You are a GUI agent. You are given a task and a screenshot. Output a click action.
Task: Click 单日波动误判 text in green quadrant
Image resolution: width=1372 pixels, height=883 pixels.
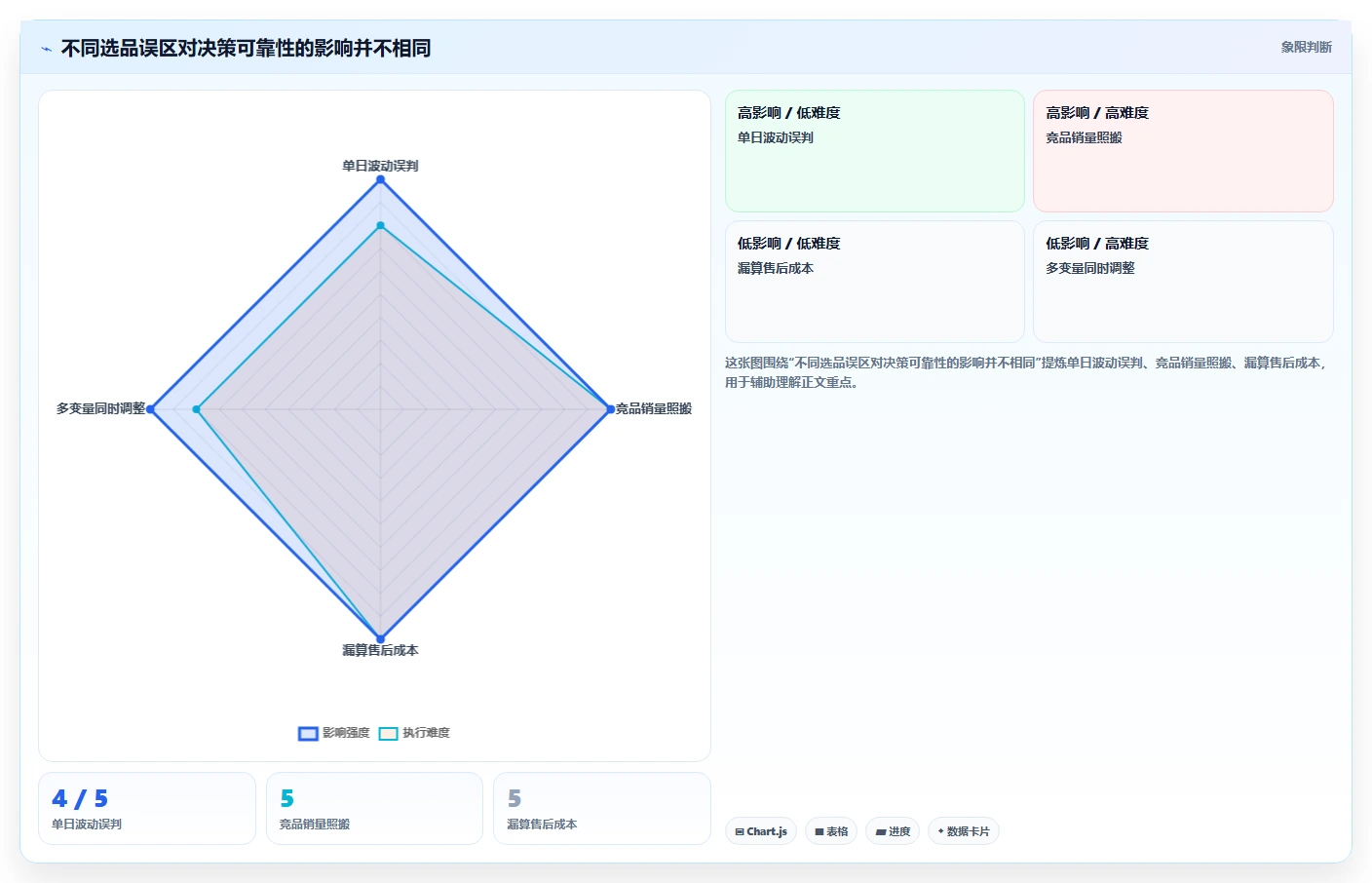click(776, 137)
